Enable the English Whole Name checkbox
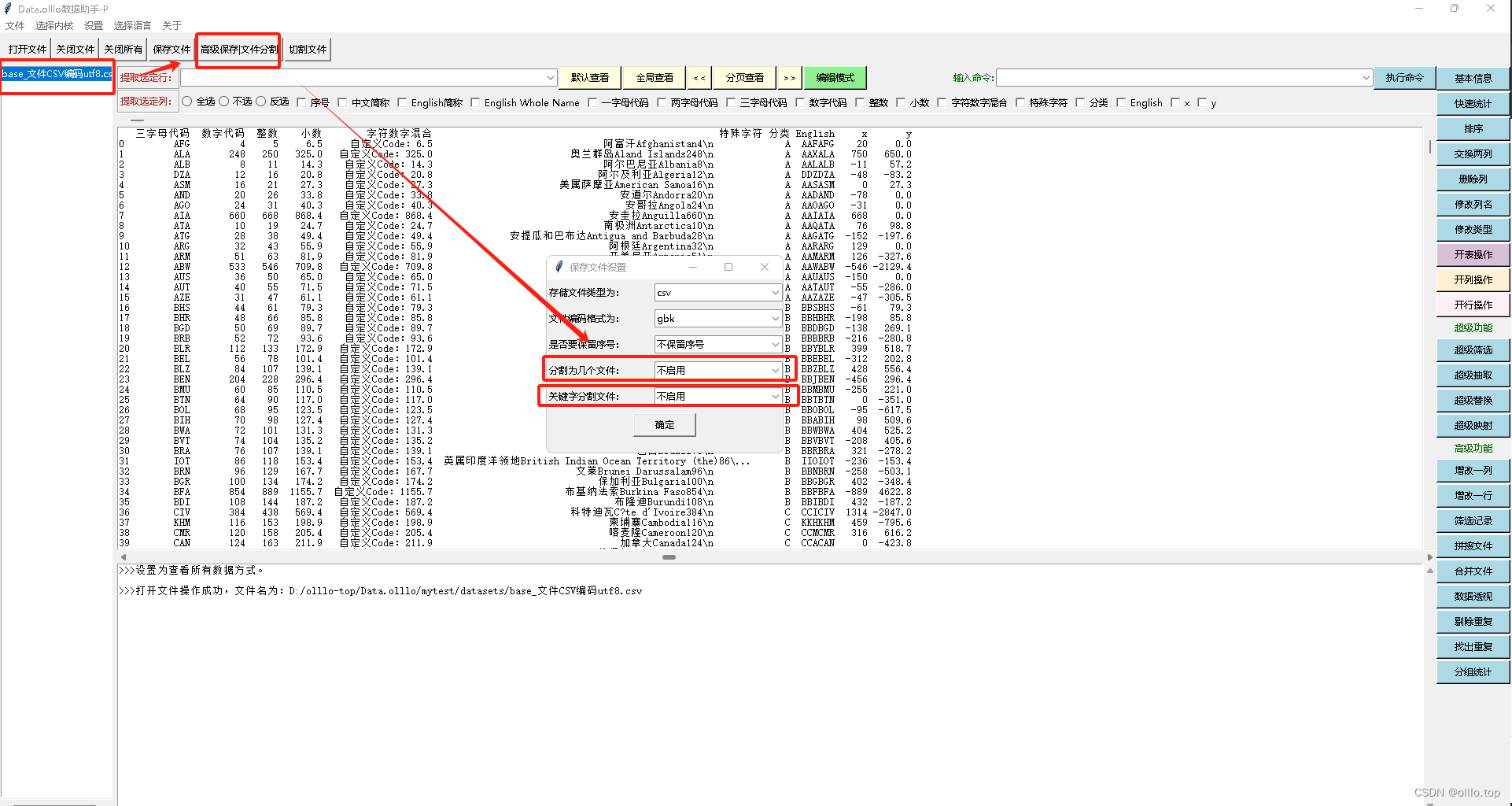 475,102
